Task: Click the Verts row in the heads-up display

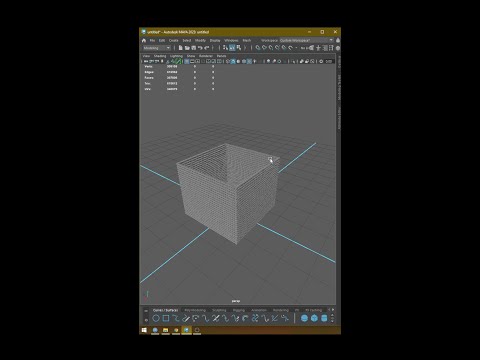Action: [179, 66]
